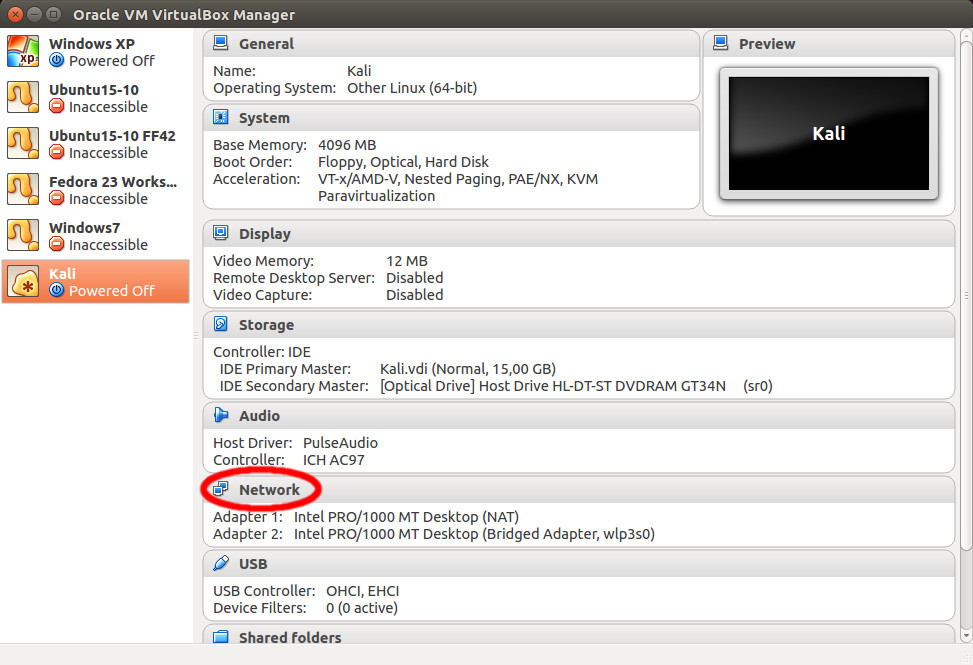This screenshot has width=973, height=665.
Task: Click the Network section adapter icon
Action: click(x=220, y=489)
